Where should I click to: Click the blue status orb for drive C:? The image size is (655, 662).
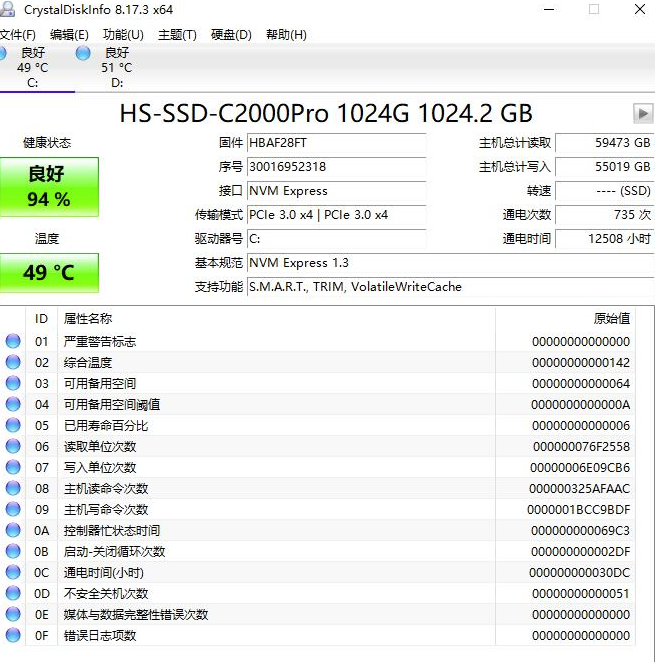coord(3,52)
